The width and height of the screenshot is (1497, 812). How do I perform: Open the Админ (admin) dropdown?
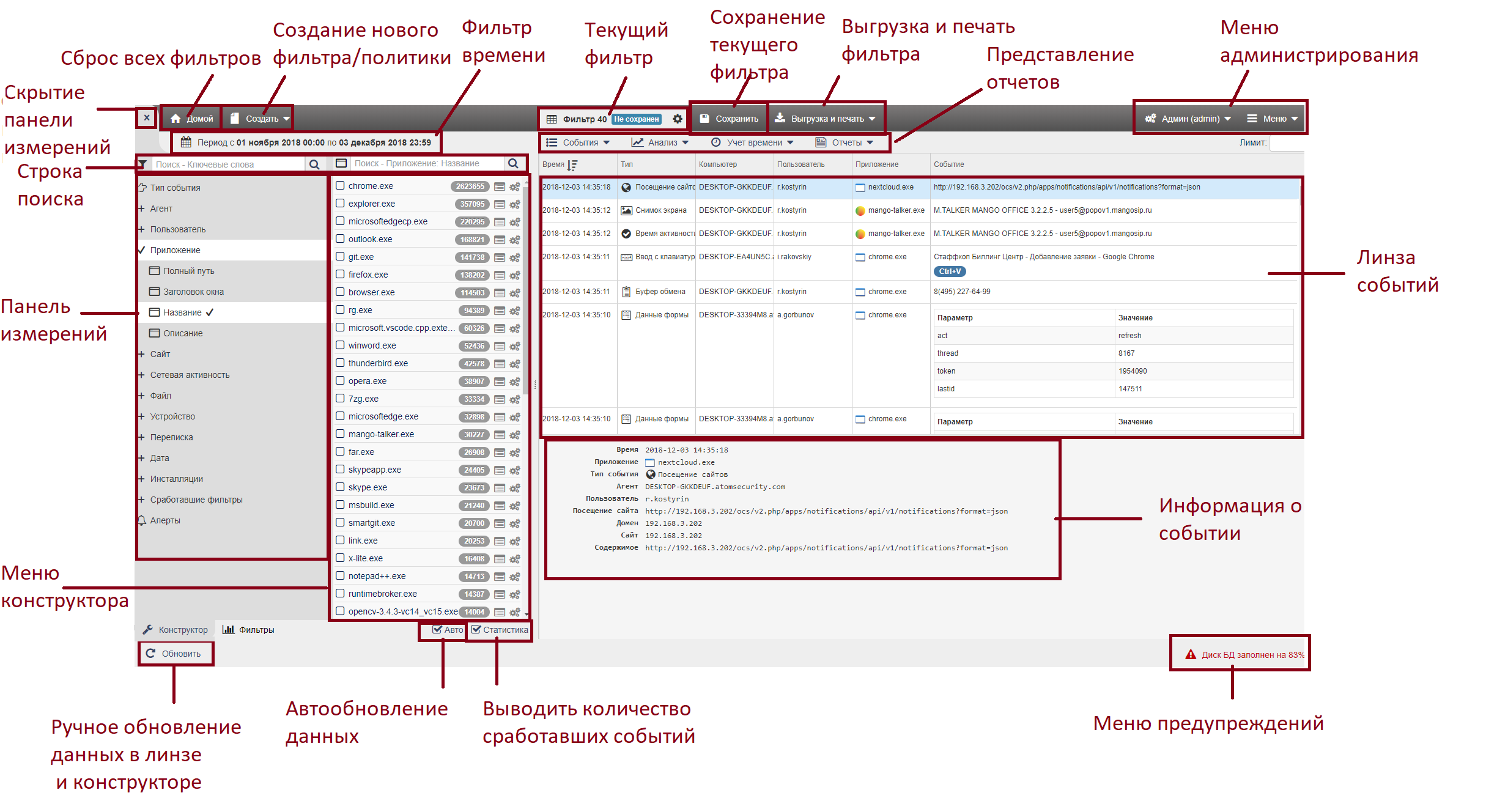(1188, 119)
